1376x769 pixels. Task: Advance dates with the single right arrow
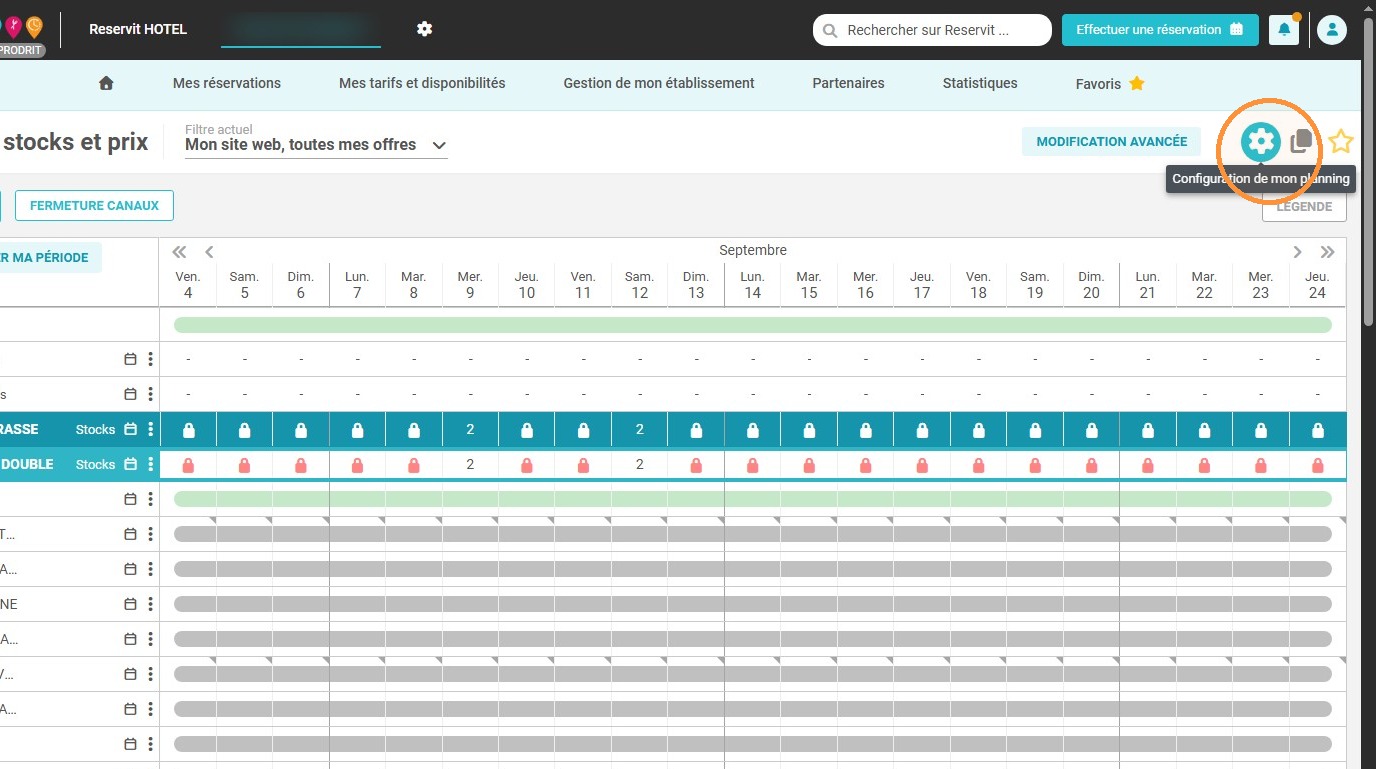(1298, 252)
